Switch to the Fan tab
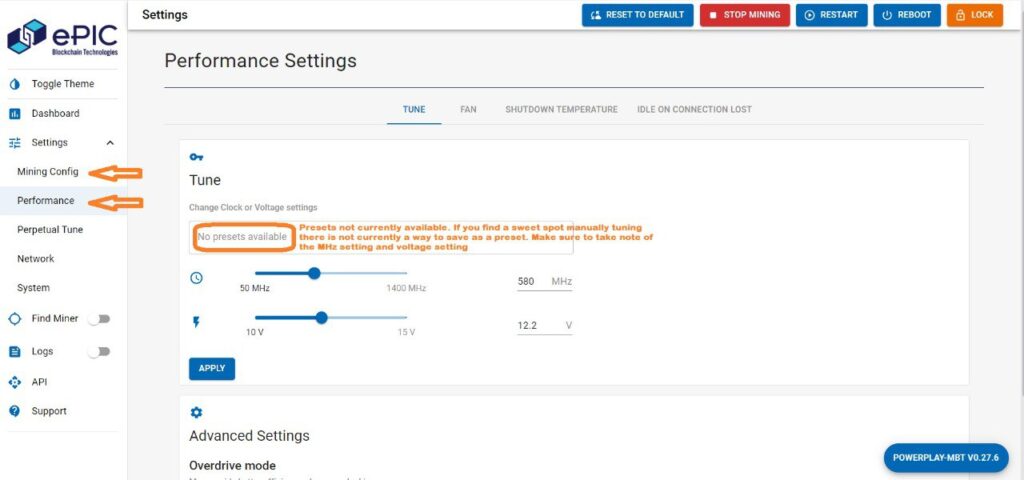The width and height of the screenshot is (1024, 480). pyautogui.click(x=468, y=109)
